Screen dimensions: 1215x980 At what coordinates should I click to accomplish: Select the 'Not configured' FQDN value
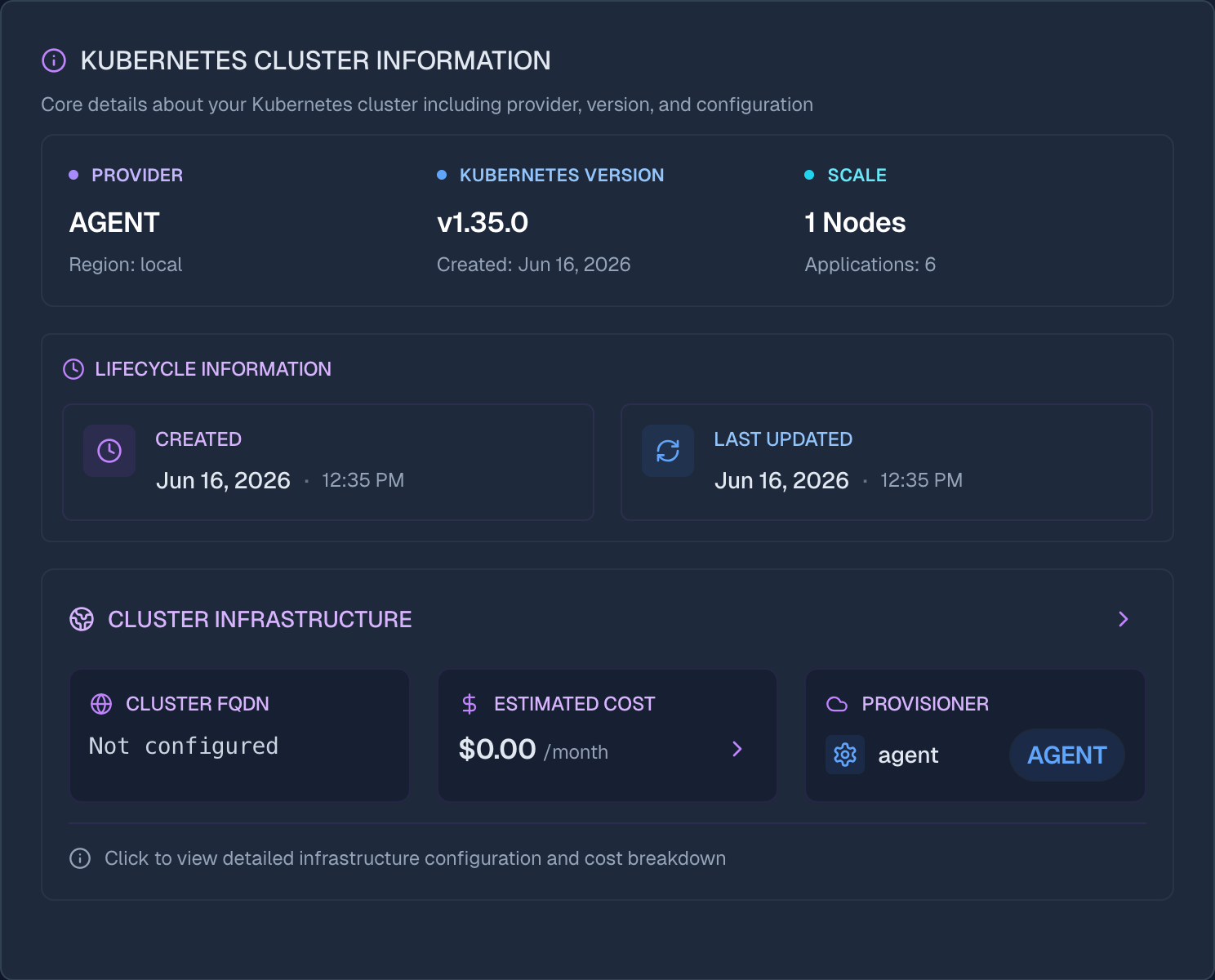[184, 746]
